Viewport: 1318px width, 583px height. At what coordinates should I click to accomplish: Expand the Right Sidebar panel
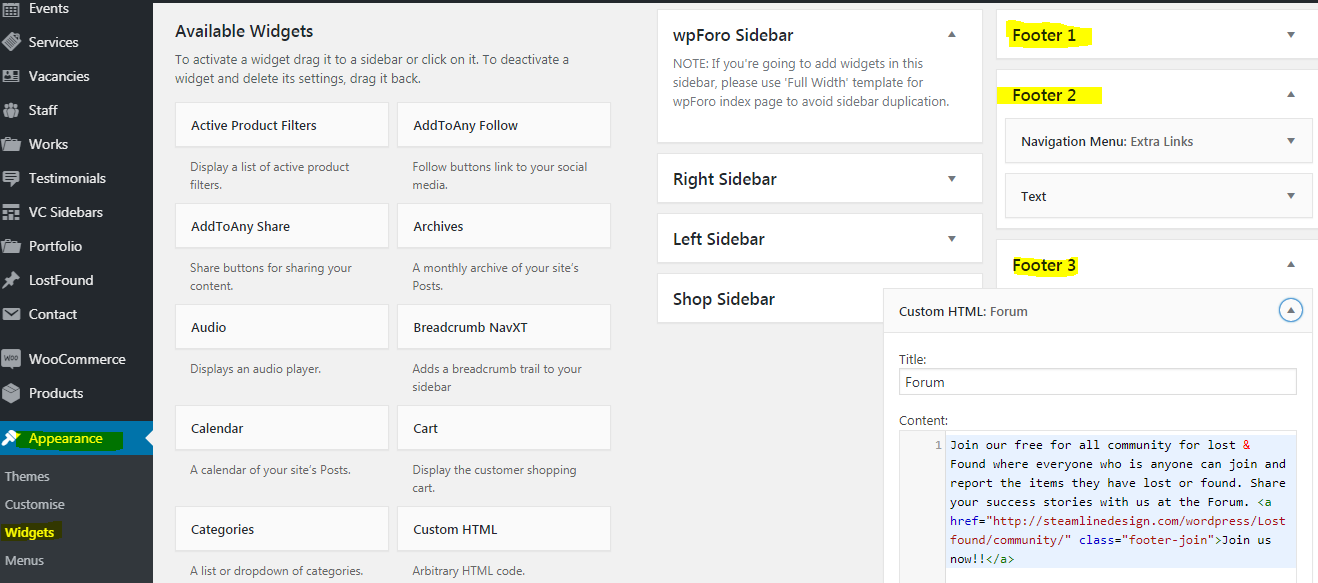[x=952, y=179]
